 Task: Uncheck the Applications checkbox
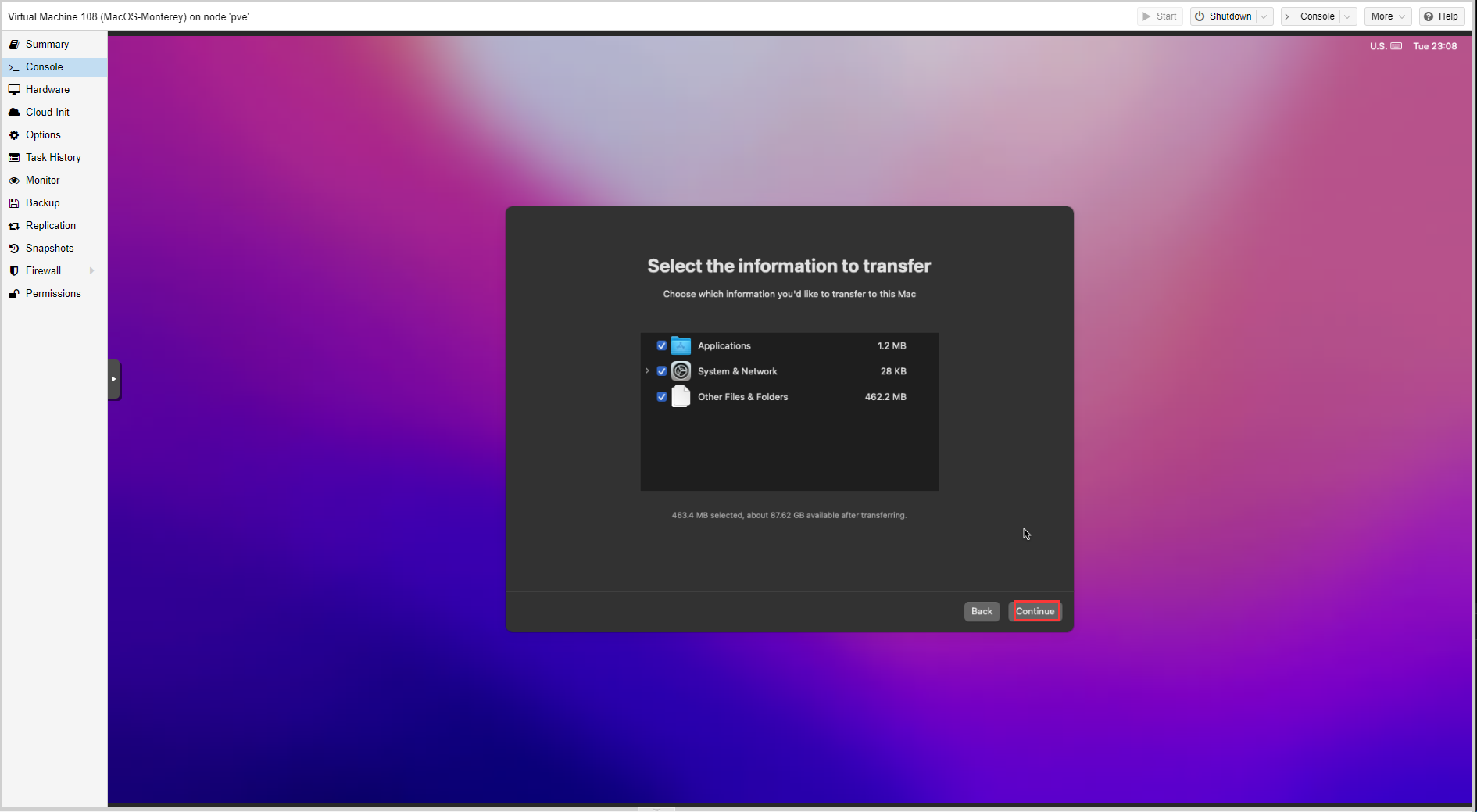pyautogui.click(x=662, y=345)
